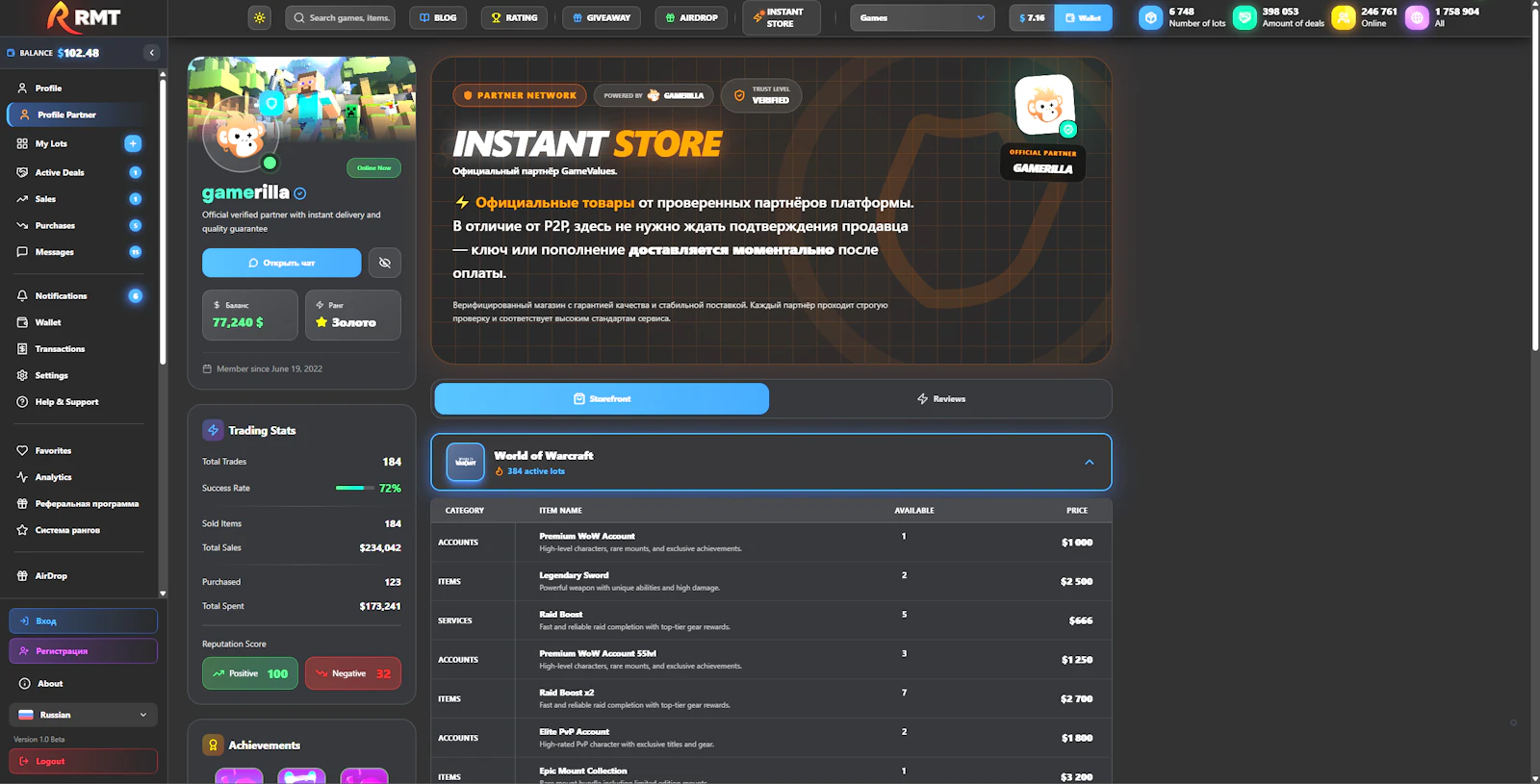Switch to the Storefront tab

pyautogui.click(x=602, y=398)
